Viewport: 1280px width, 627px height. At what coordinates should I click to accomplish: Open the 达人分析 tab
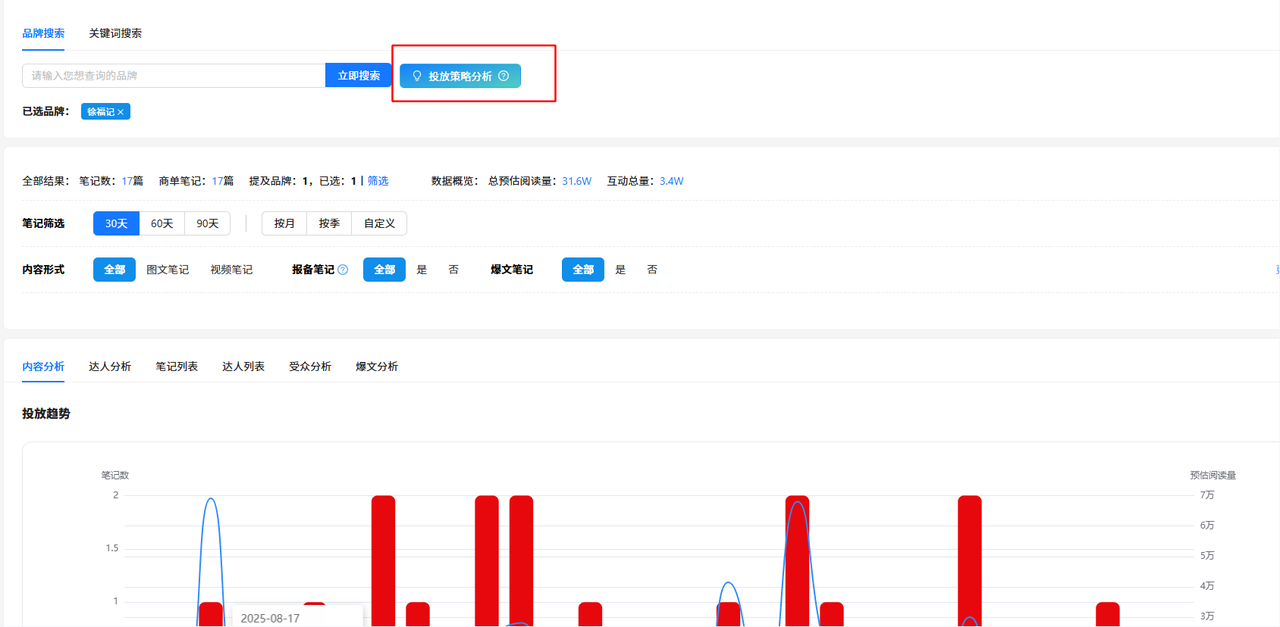(x=110, y=367)
